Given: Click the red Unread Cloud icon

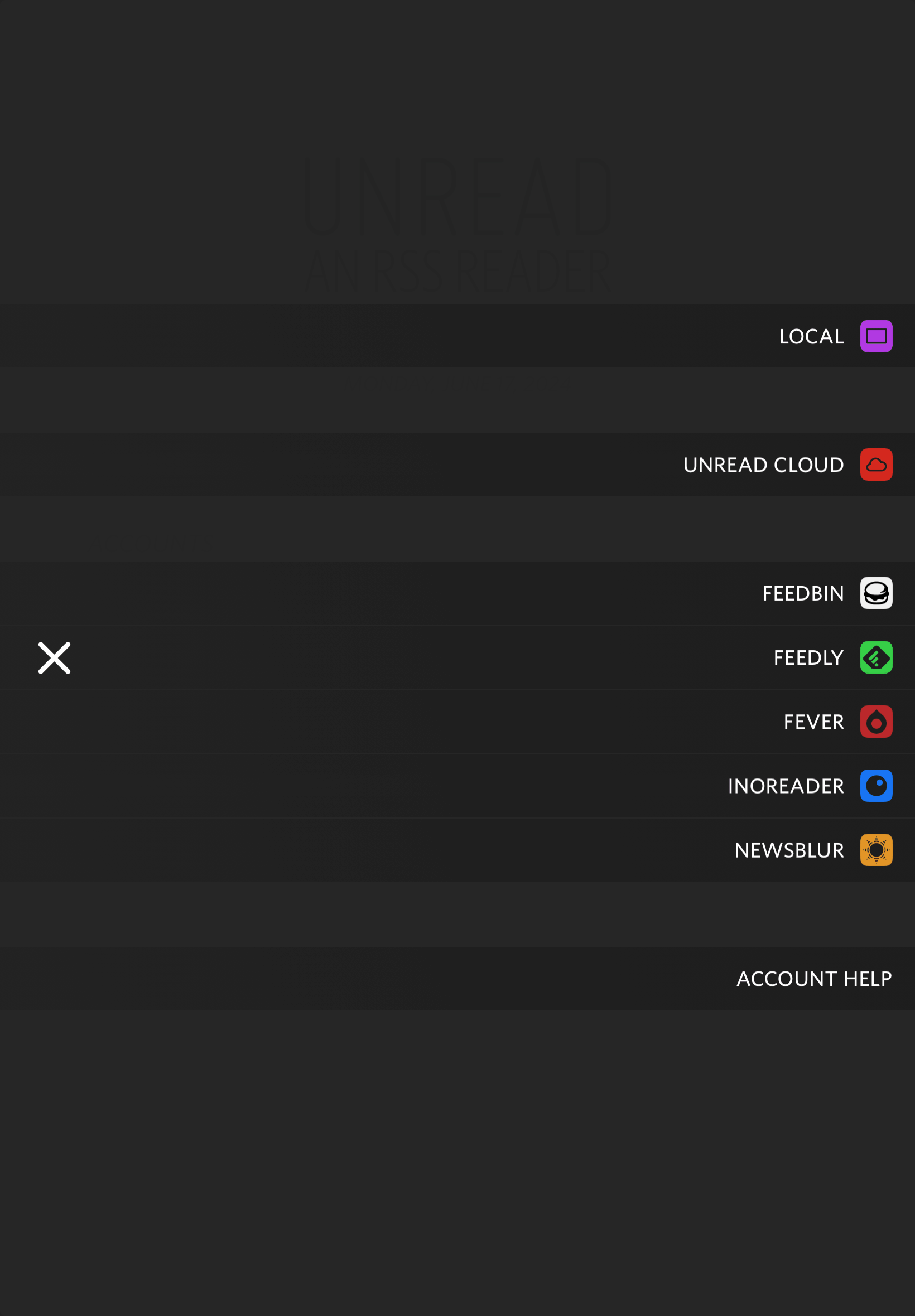Looking at the screenshot, I should tap(876, 465).
